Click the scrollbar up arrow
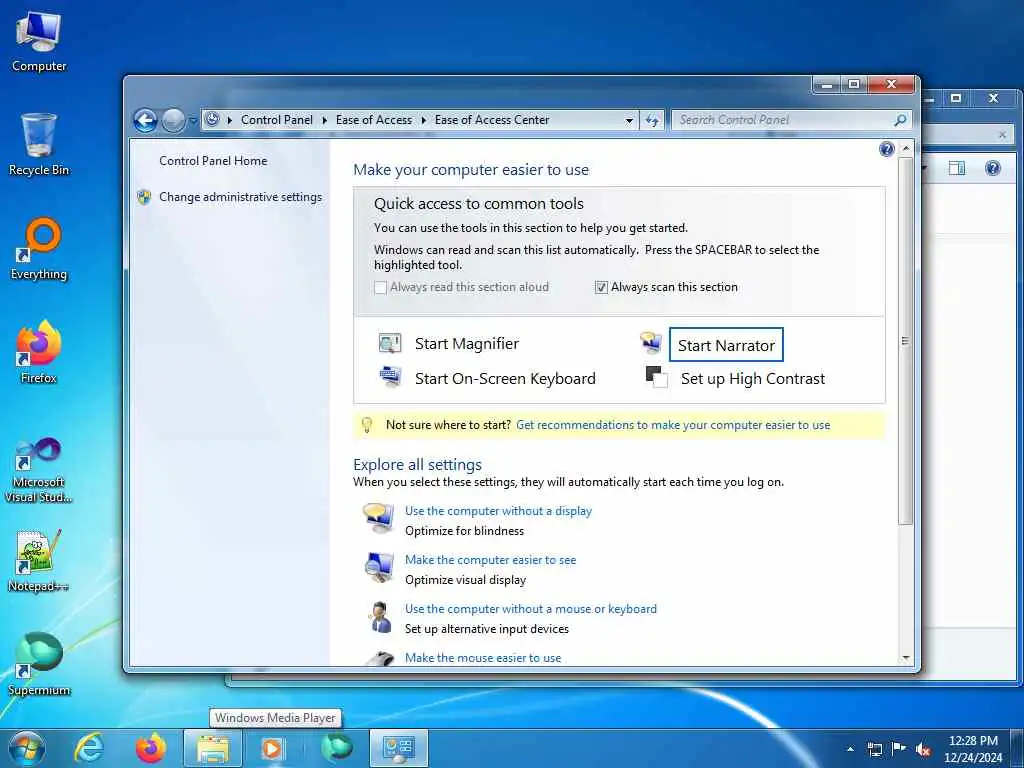The width and height of the screenshot is (1024, 768). coord(906,149)
